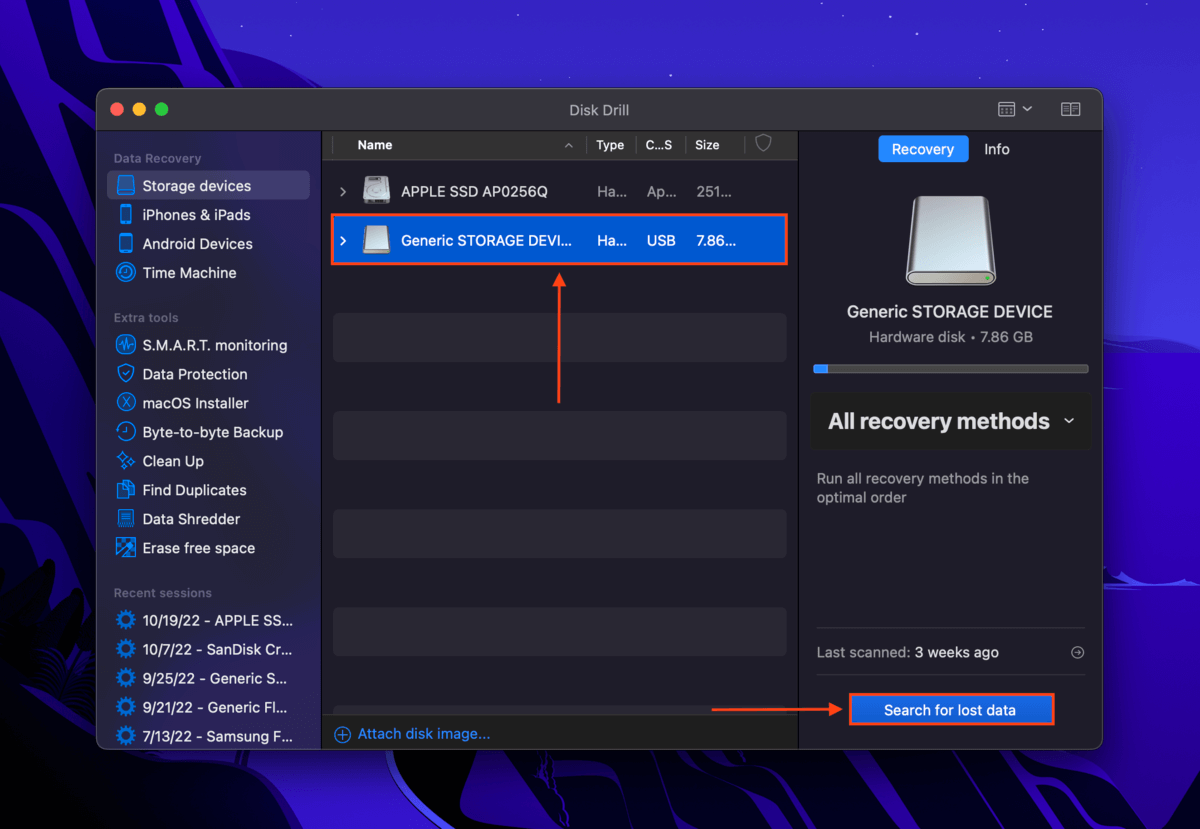The height and width of the screenshot is (829, 1200).
Task: Switch to the Info tab
Action: (x=997, y=149)
